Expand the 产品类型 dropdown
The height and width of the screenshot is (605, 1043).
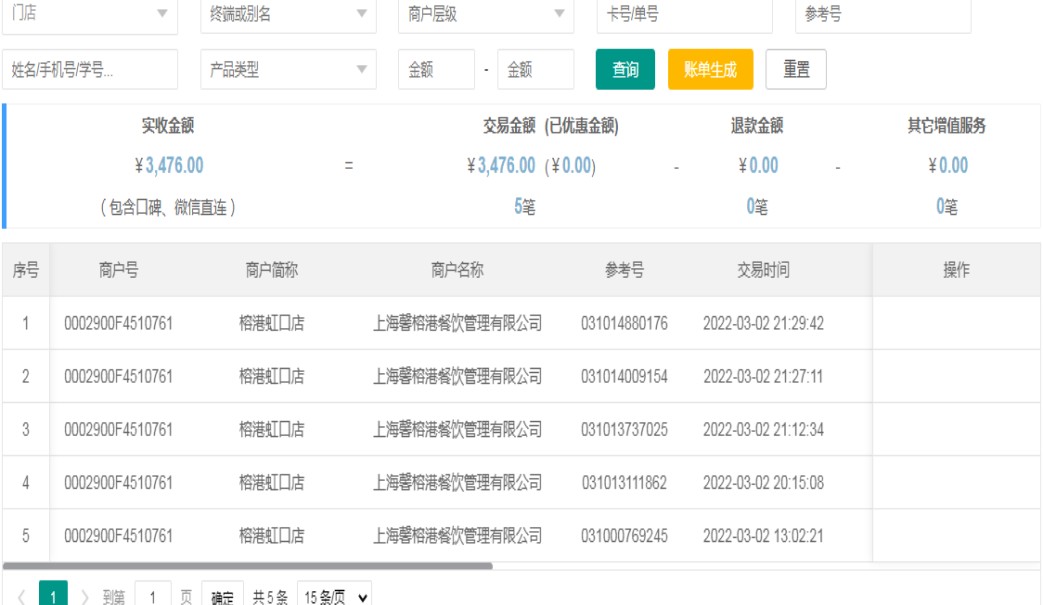pos(288,70)
